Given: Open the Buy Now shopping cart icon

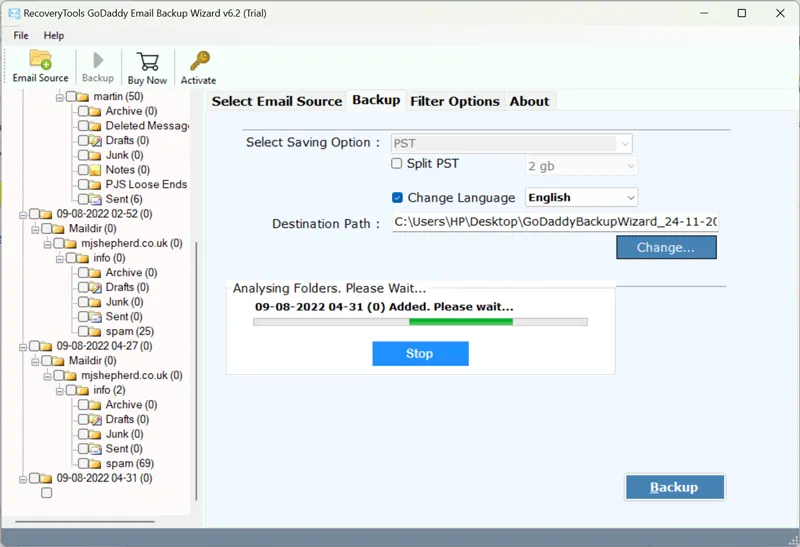Looking at the screenshot, I should (147, 61).
